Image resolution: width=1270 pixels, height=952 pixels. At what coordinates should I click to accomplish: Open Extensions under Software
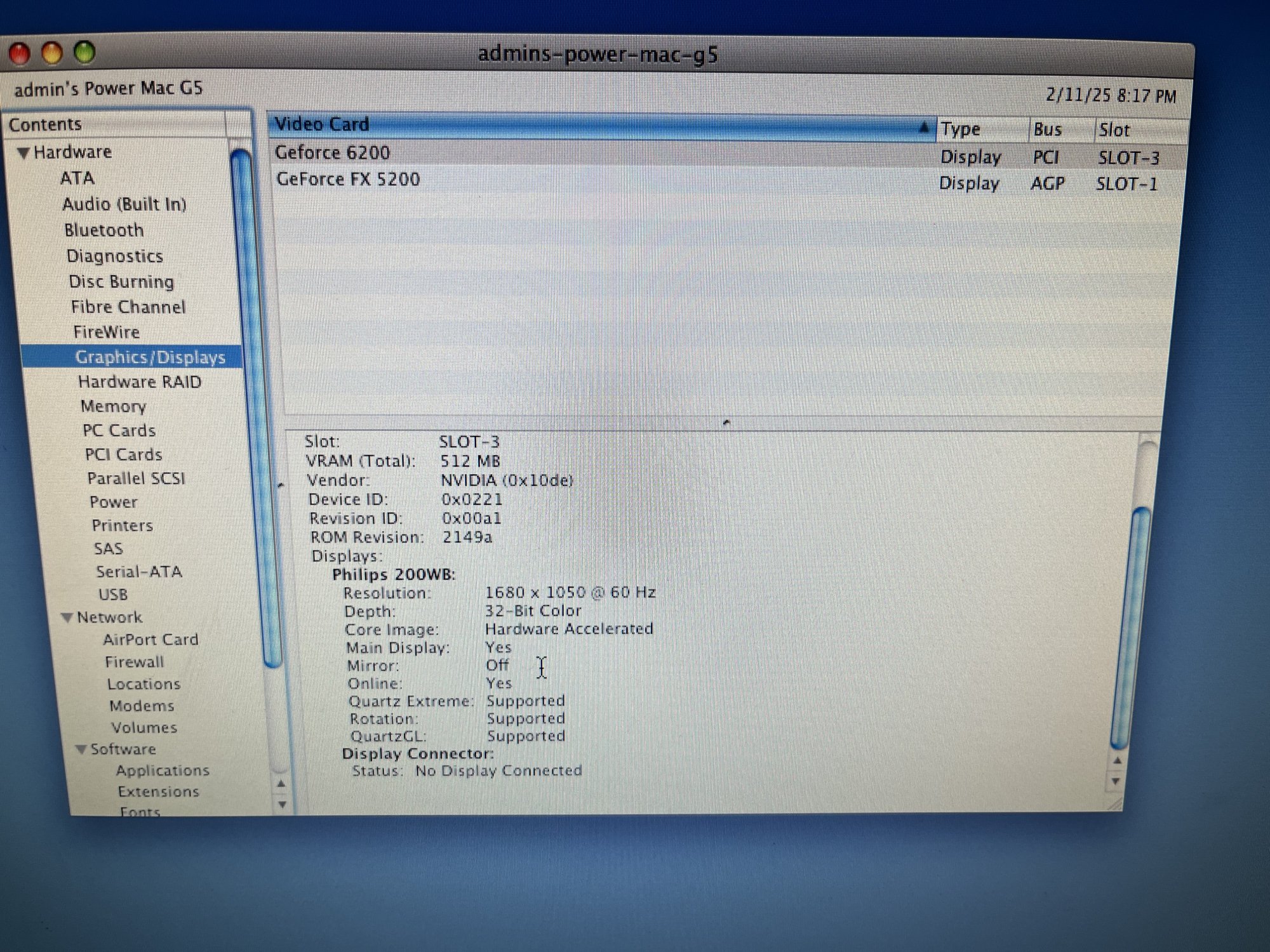(x=158, y=792)
